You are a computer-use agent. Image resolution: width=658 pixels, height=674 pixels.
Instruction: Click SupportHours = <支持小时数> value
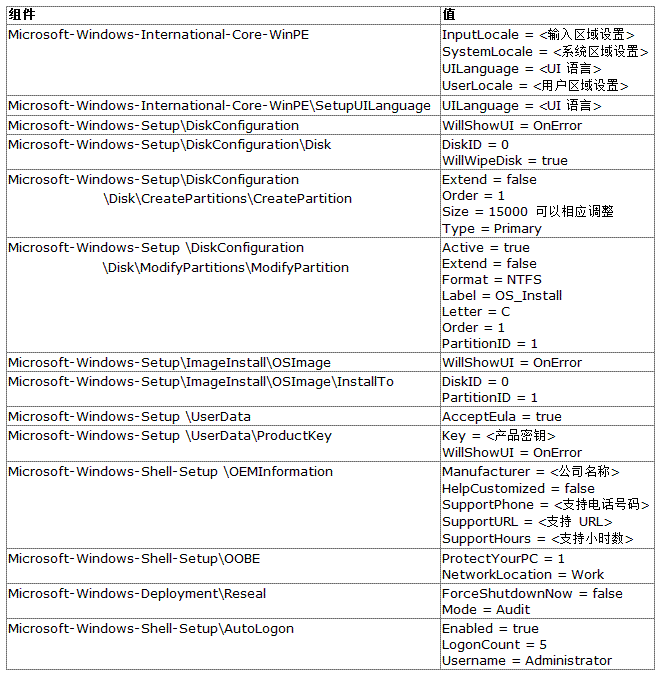tap(538, 538)
